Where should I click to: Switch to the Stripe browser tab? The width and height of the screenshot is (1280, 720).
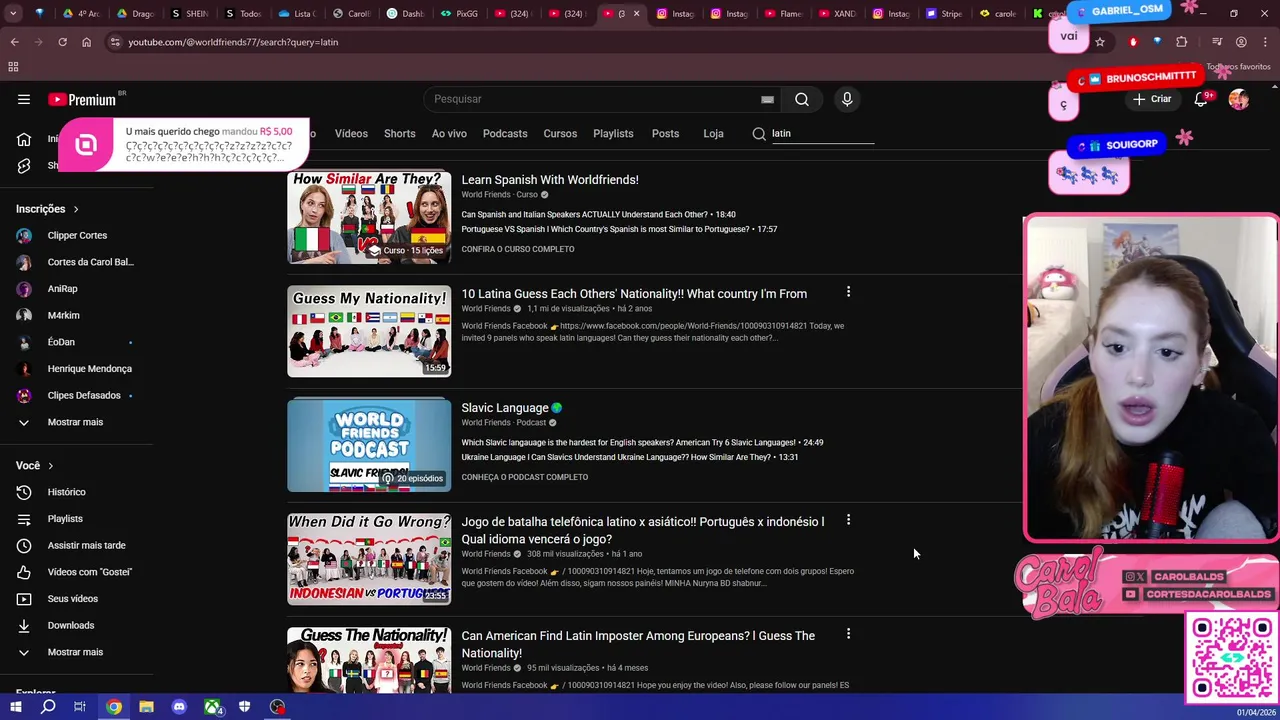click(x=943, y=14)
